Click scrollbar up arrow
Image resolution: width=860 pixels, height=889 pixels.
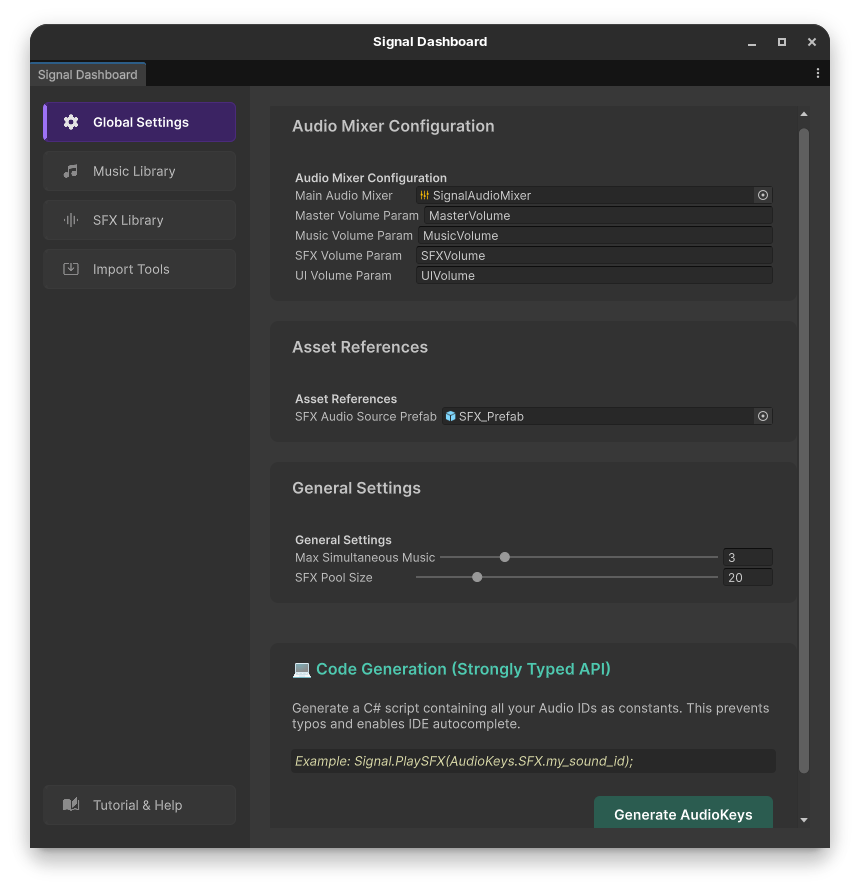point(804,114)
